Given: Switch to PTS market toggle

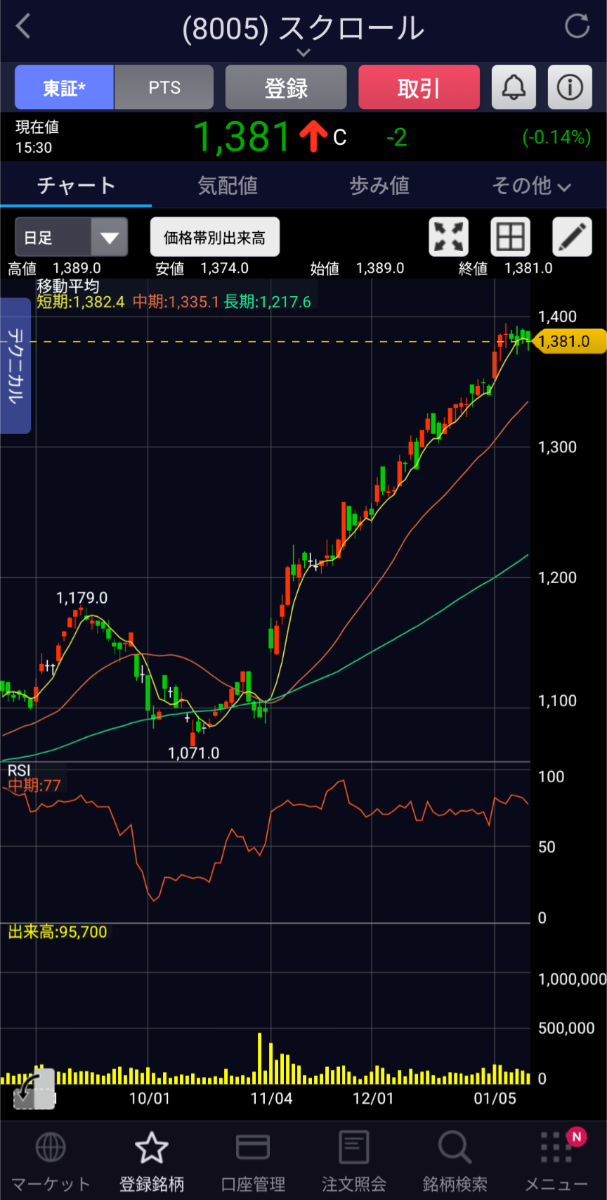Looking at the screenshot, I should [x=164, y=88].
